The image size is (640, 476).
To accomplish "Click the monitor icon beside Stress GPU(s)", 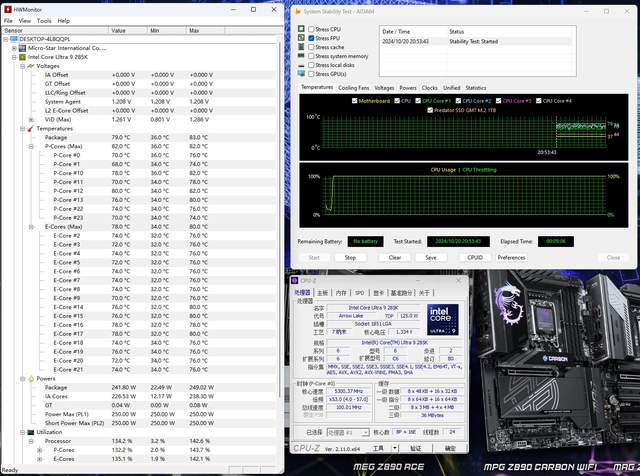I will [301, 74].
